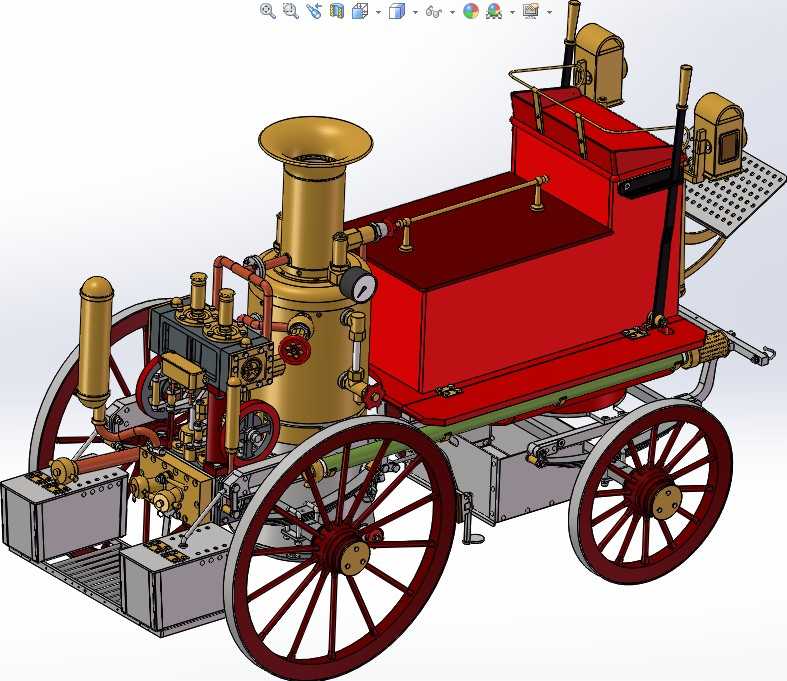Expand the View Orientation dropdown arrow
This screenshot has height=681, width=787.
coord(378,12)
